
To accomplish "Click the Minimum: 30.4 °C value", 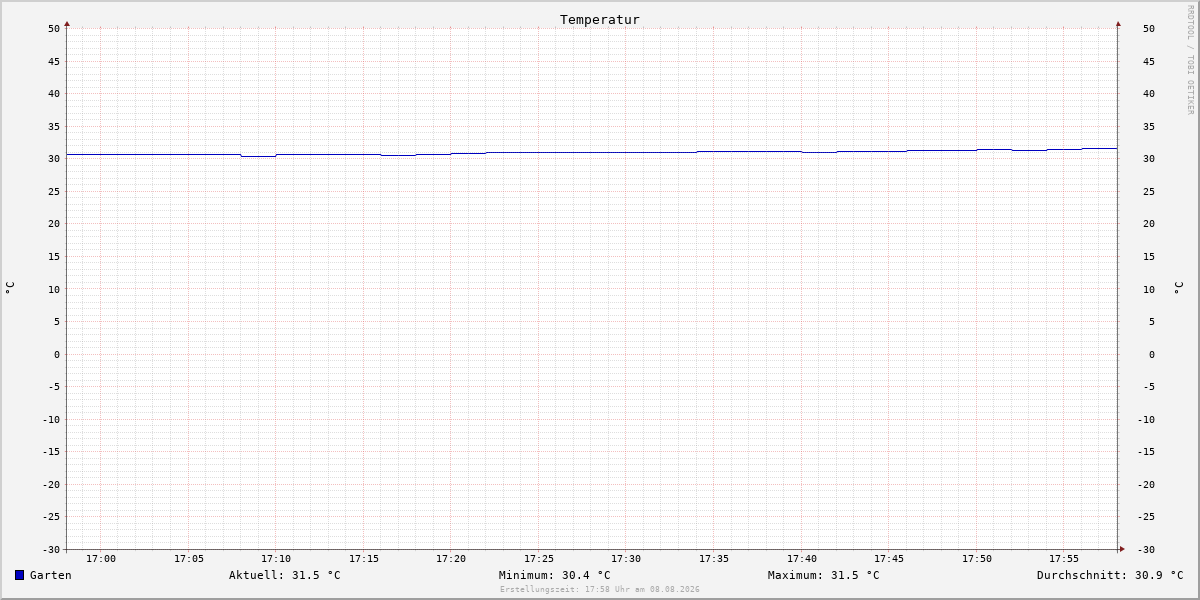I will coord(555,575).
